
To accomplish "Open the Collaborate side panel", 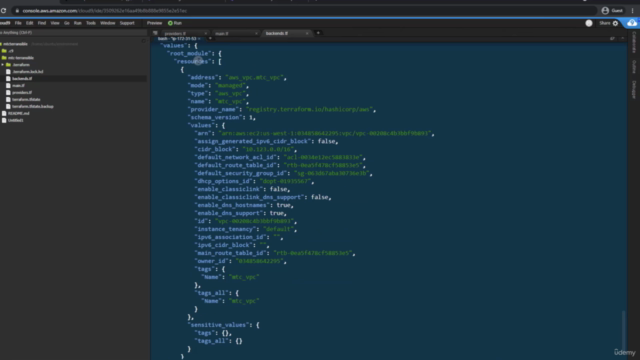I will coord(634,42).
